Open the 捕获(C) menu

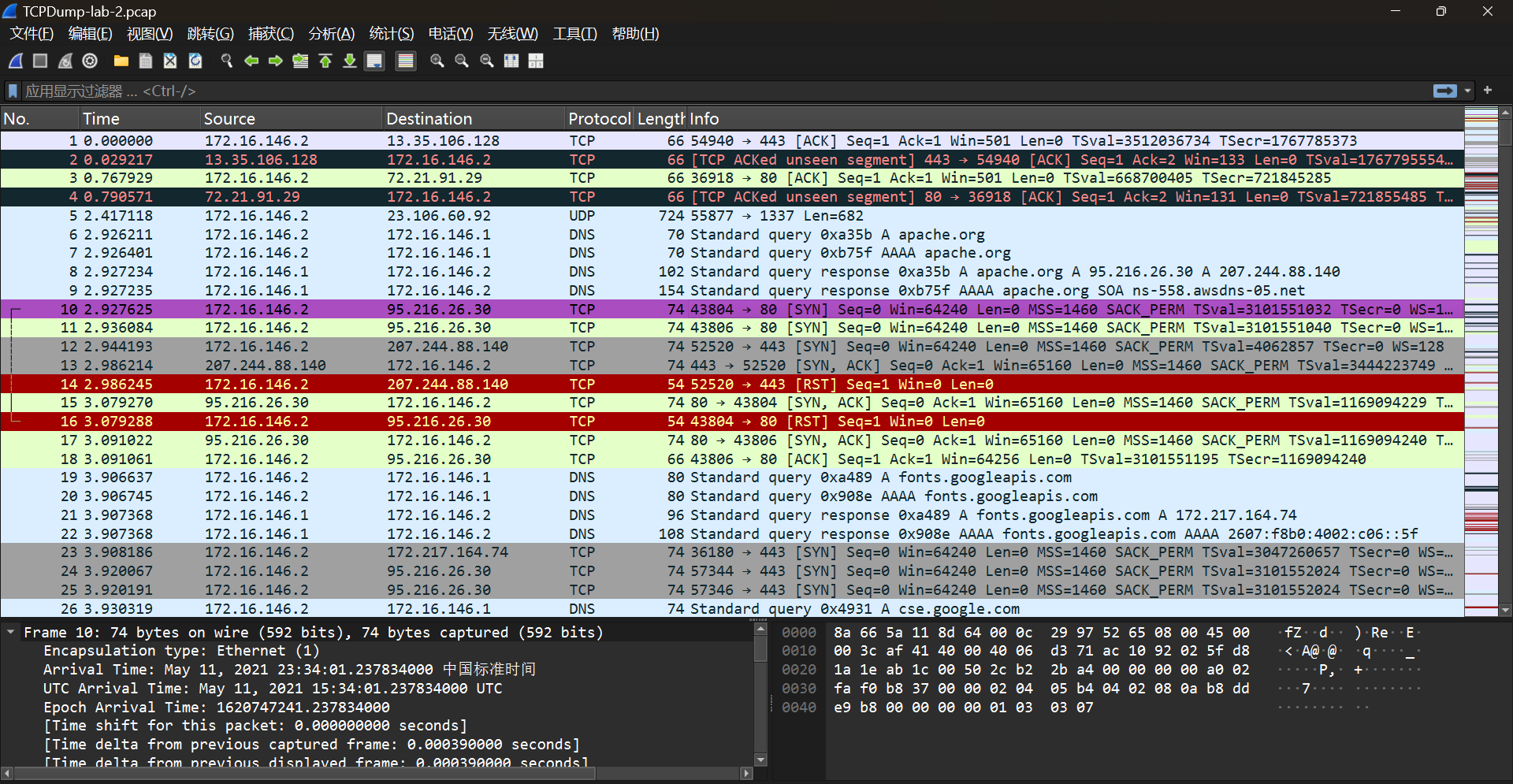point(271,34)
